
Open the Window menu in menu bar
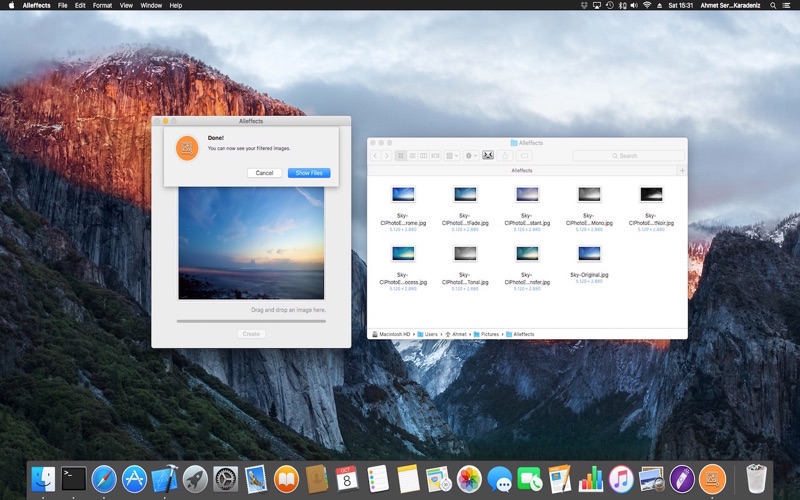tap(151, 5)
